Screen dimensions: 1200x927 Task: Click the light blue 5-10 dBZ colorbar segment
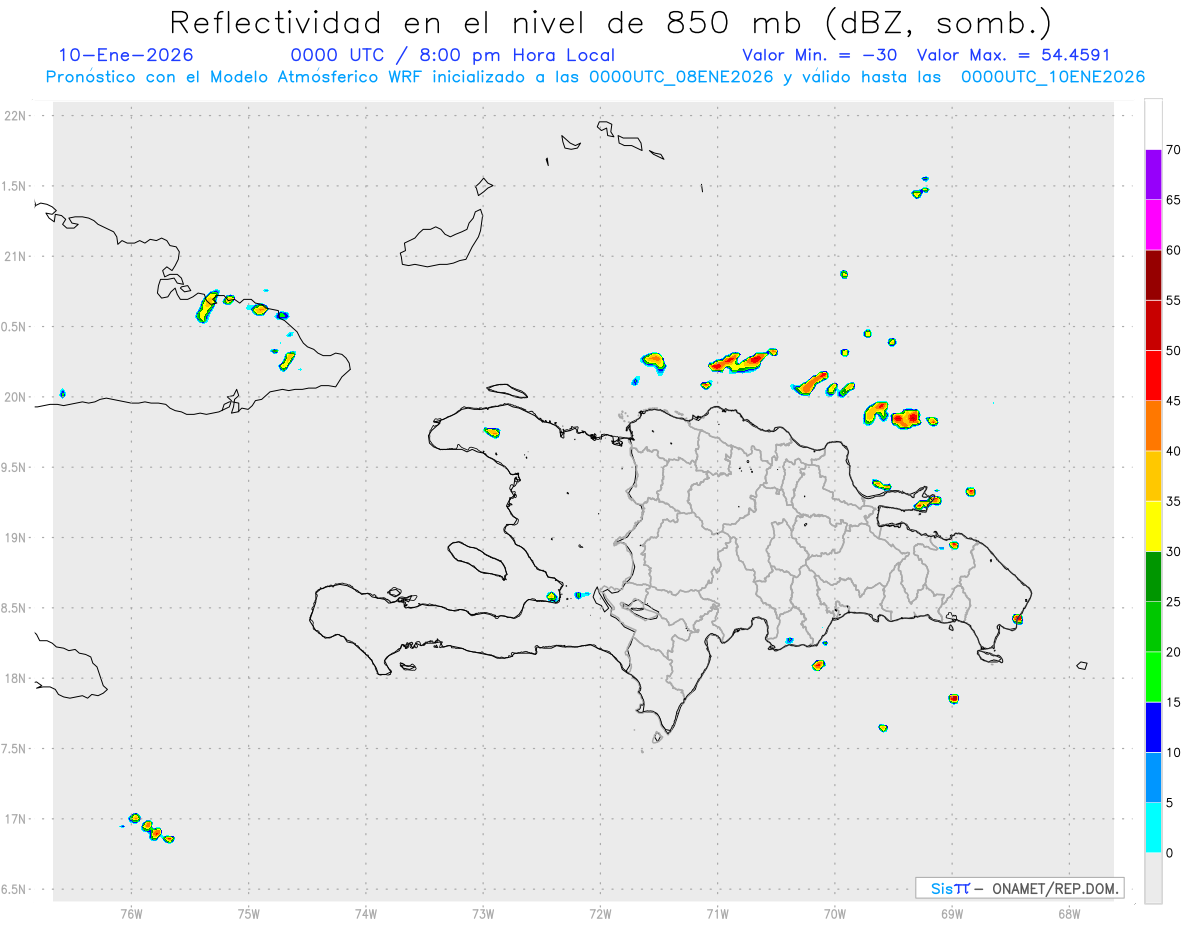click(x=1153, y=778)
